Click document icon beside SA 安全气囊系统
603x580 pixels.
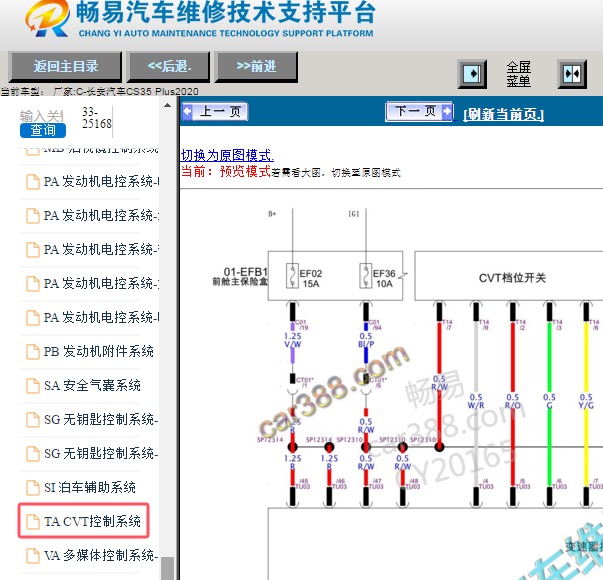33,386
